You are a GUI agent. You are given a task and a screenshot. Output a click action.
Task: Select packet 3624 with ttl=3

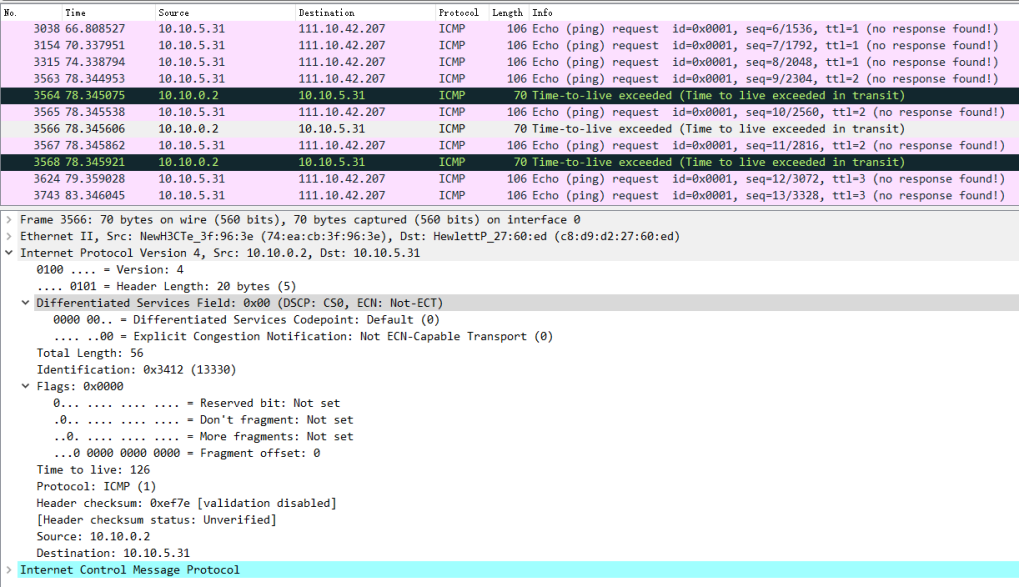510,179
